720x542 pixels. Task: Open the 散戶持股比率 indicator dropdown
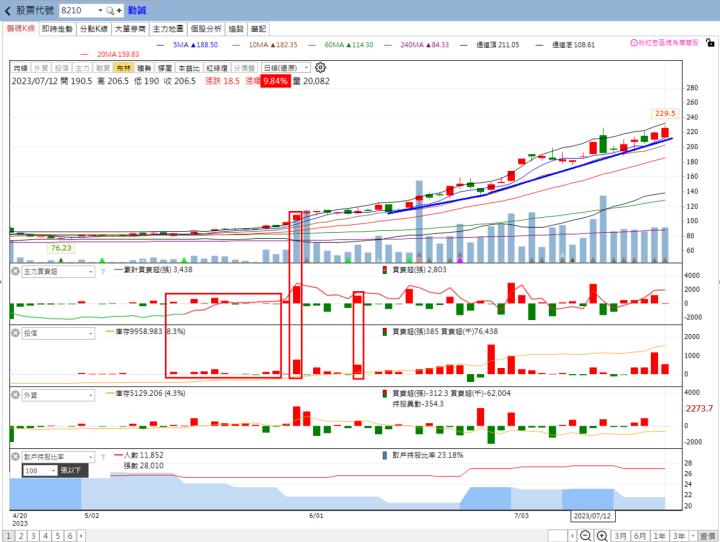58,457
